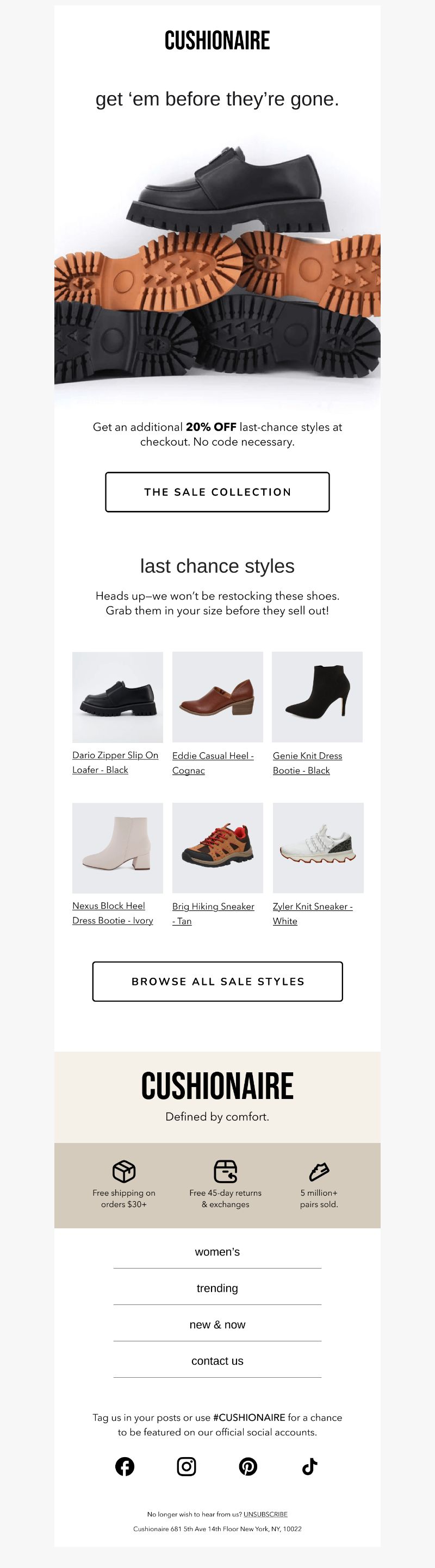Click the Unsubscribe link in the footer
This screenshot has width=435, height=1568.
[x=266, y=1514]
